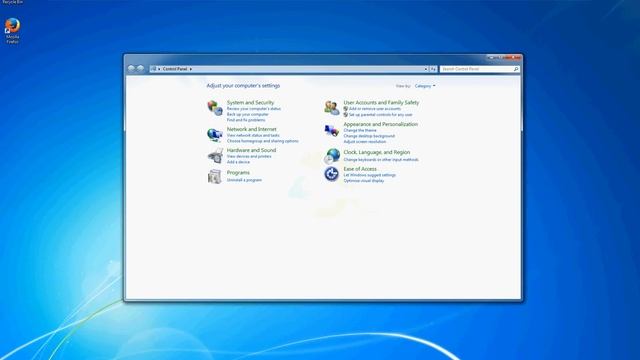The image size is (640, 360).
Task: Click the Forward navigation arrow button
Action: pos(140,69)
